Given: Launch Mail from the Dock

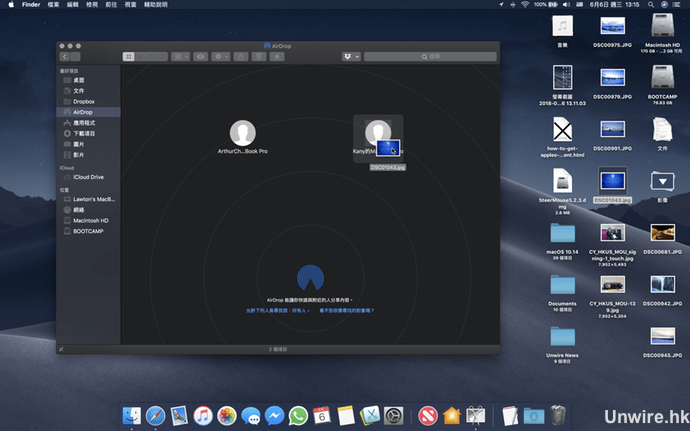Looking at the screenshot, I should (x=179, y=415).
